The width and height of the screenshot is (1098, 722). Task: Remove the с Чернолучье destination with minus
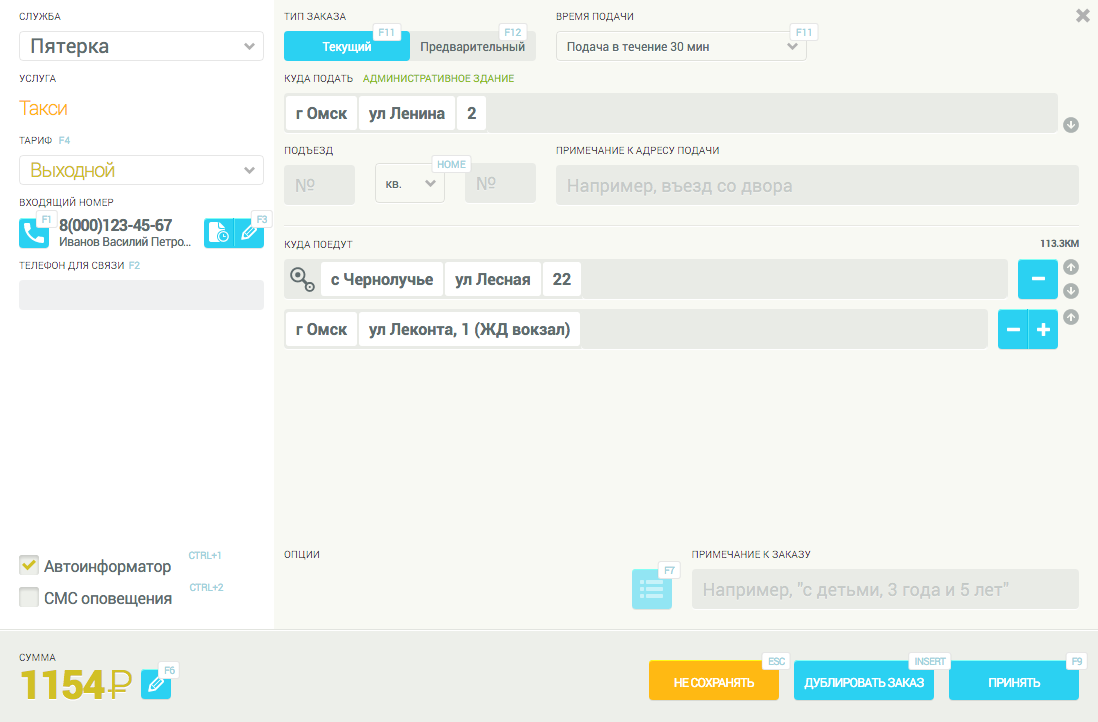pyautogui.click(x=1037, y=279)
